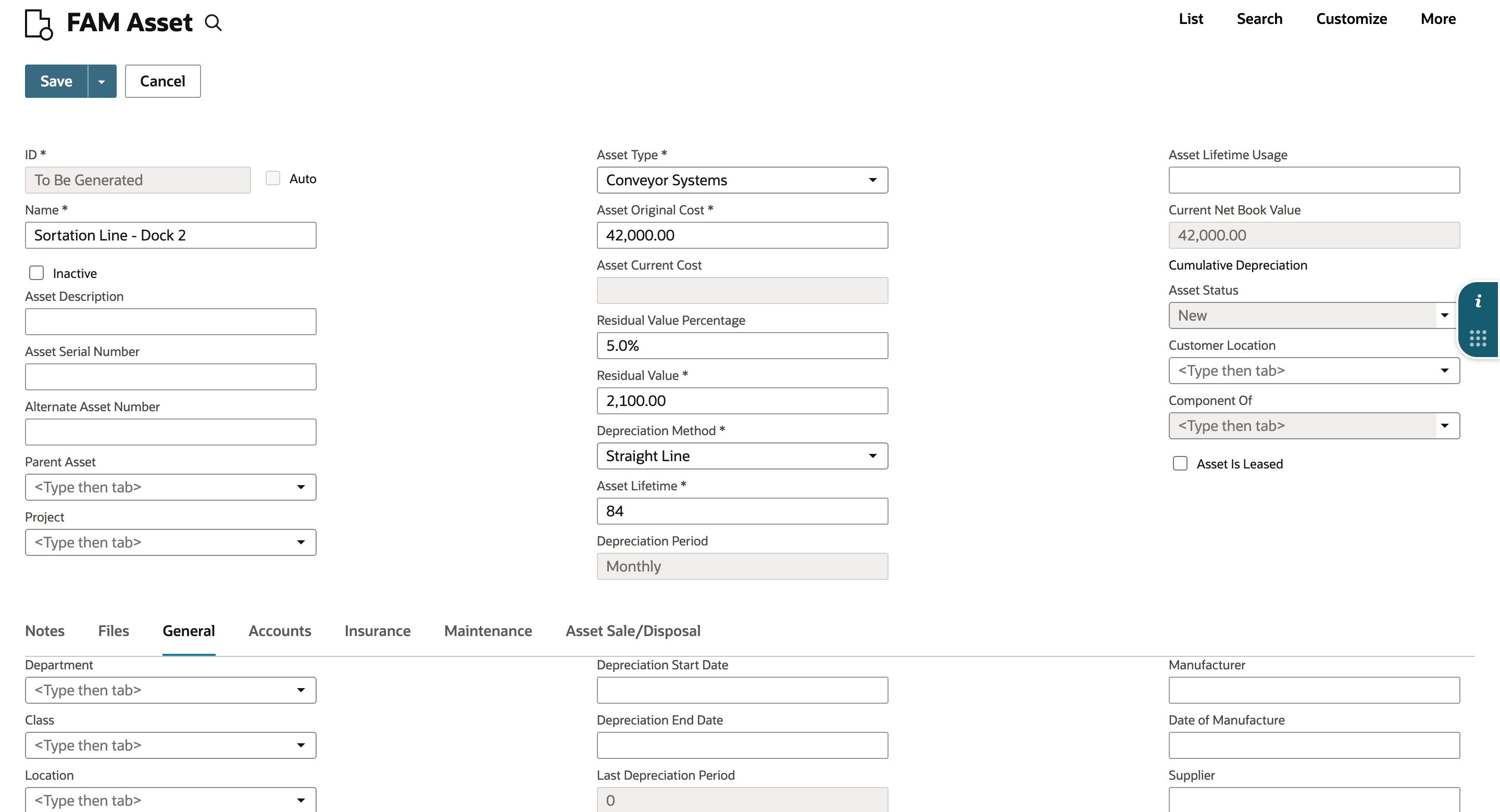
Task: Switch to the Accounts tab
Action: (280, 631)
